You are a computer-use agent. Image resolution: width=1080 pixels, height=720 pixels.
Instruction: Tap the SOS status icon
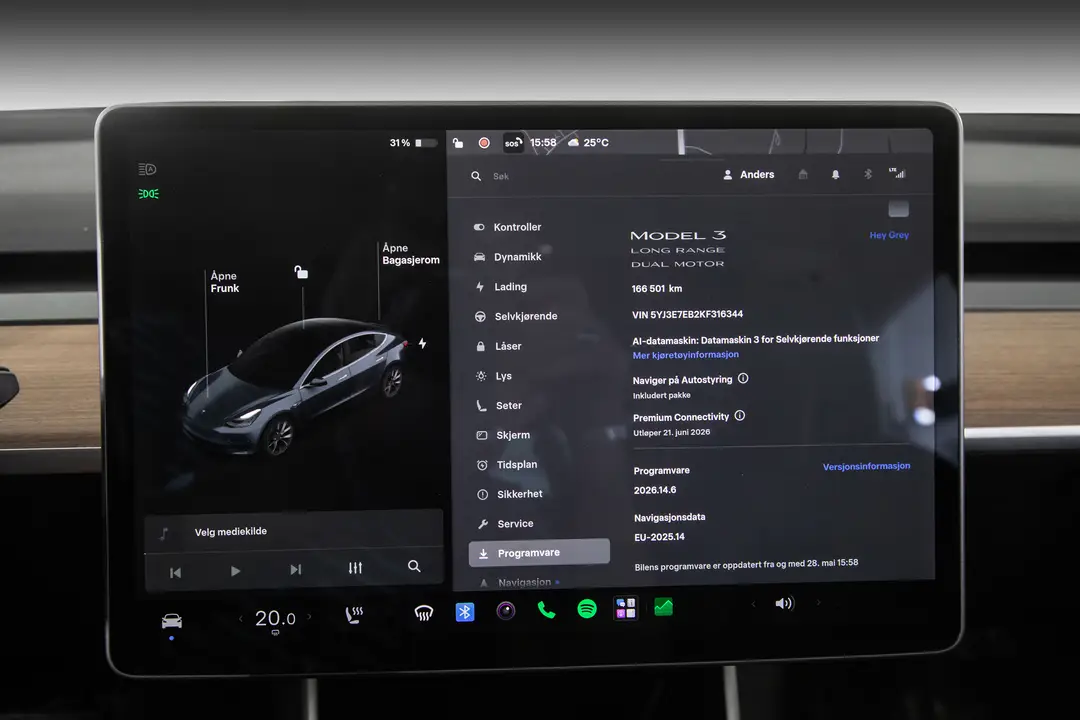coord(513,143)
